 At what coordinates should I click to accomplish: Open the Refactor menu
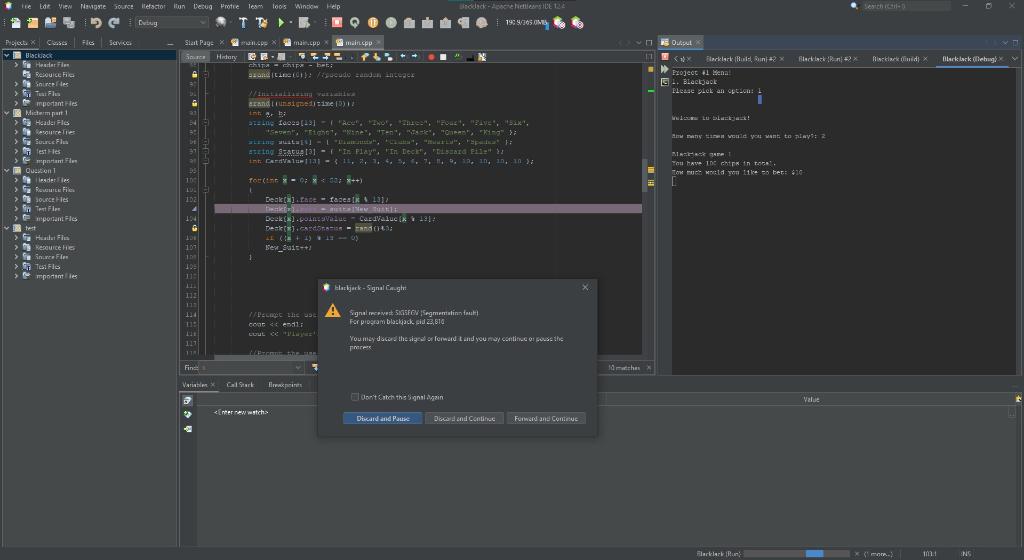[x=153, y=6]
